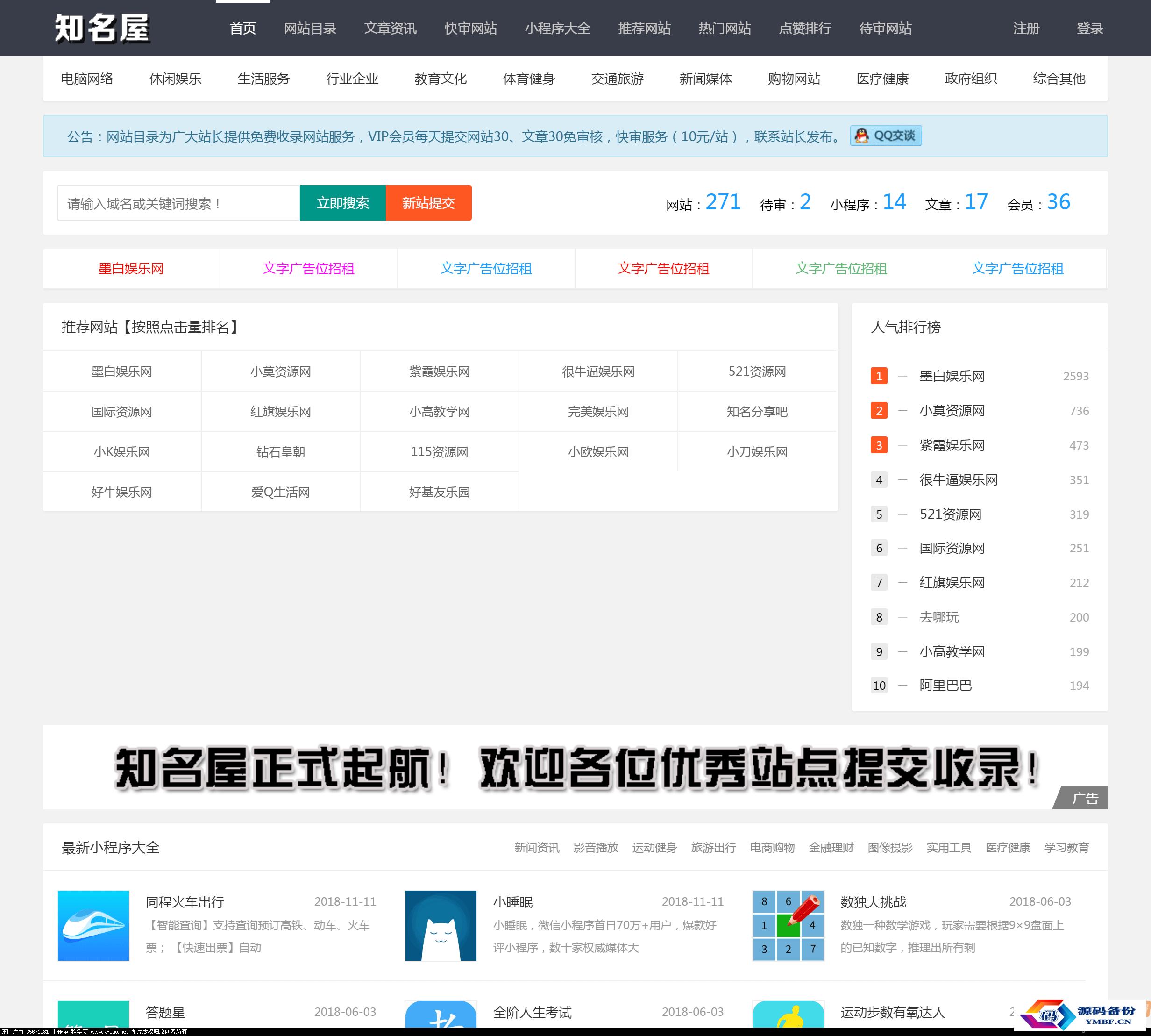Open rank 4 很牛逼娱乐网 in popularity list
Image resolution: width=1151 pixels, height=1036 pixels.
coord(959,480)
